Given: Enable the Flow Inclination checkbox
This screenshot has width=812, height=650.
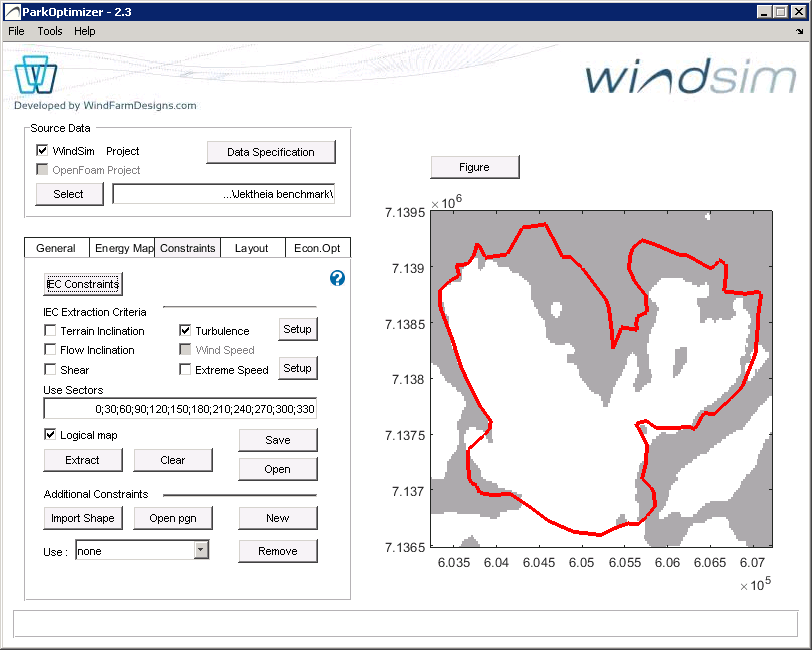Looking at the screenshot, I should tap(50, 350).
